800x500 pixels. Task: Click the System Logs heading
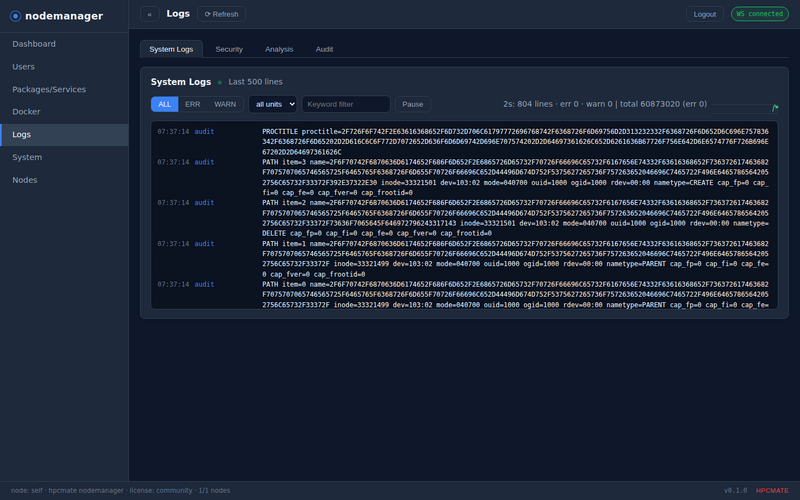pyautogui.click(x=181, y=82)
